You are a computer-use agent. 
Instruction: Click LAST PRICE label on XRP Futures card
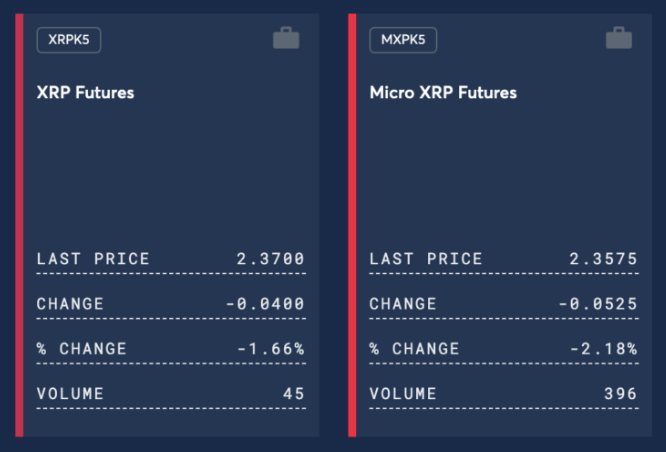click(93, 258)
